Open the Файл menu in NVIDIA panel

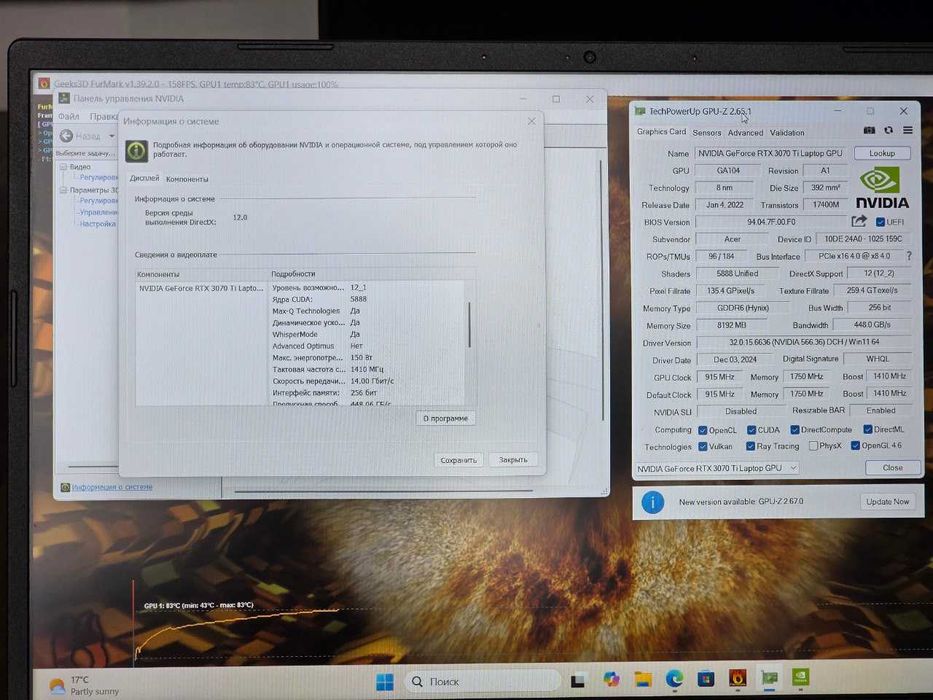68,116
